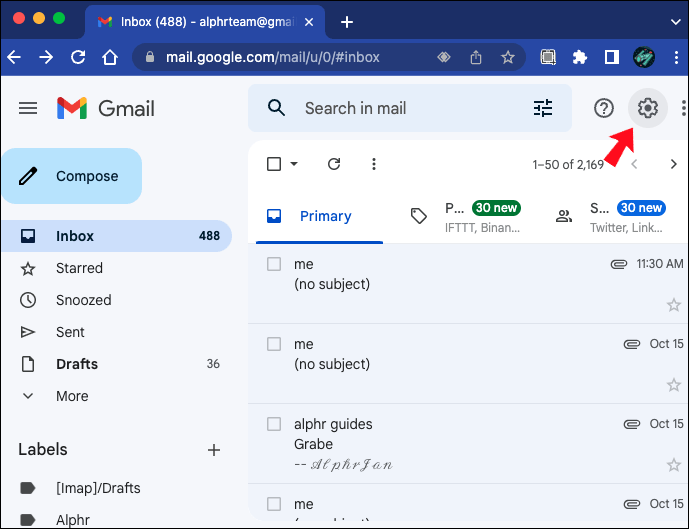Open the Support help icon
This screenshot has width=689, height=529.
pos(604,108)
